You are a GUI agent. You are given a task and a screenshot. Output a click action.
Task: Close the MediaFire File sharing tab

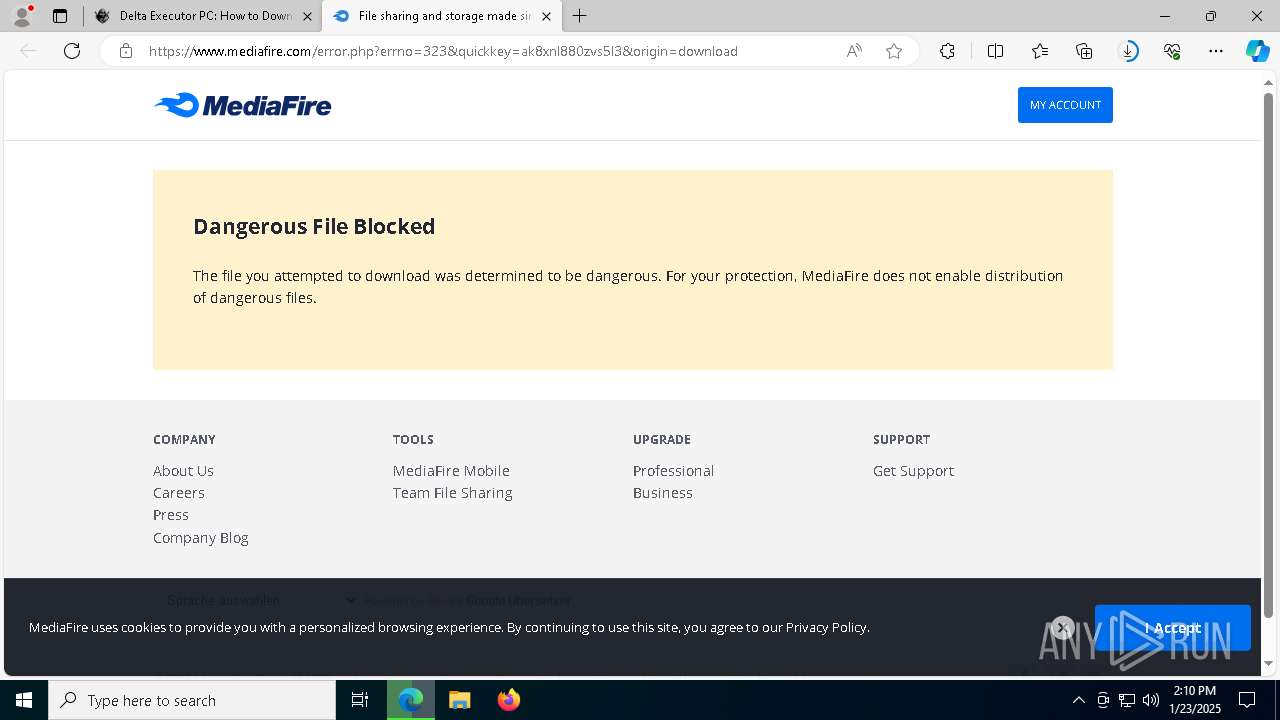click(546, 16)
